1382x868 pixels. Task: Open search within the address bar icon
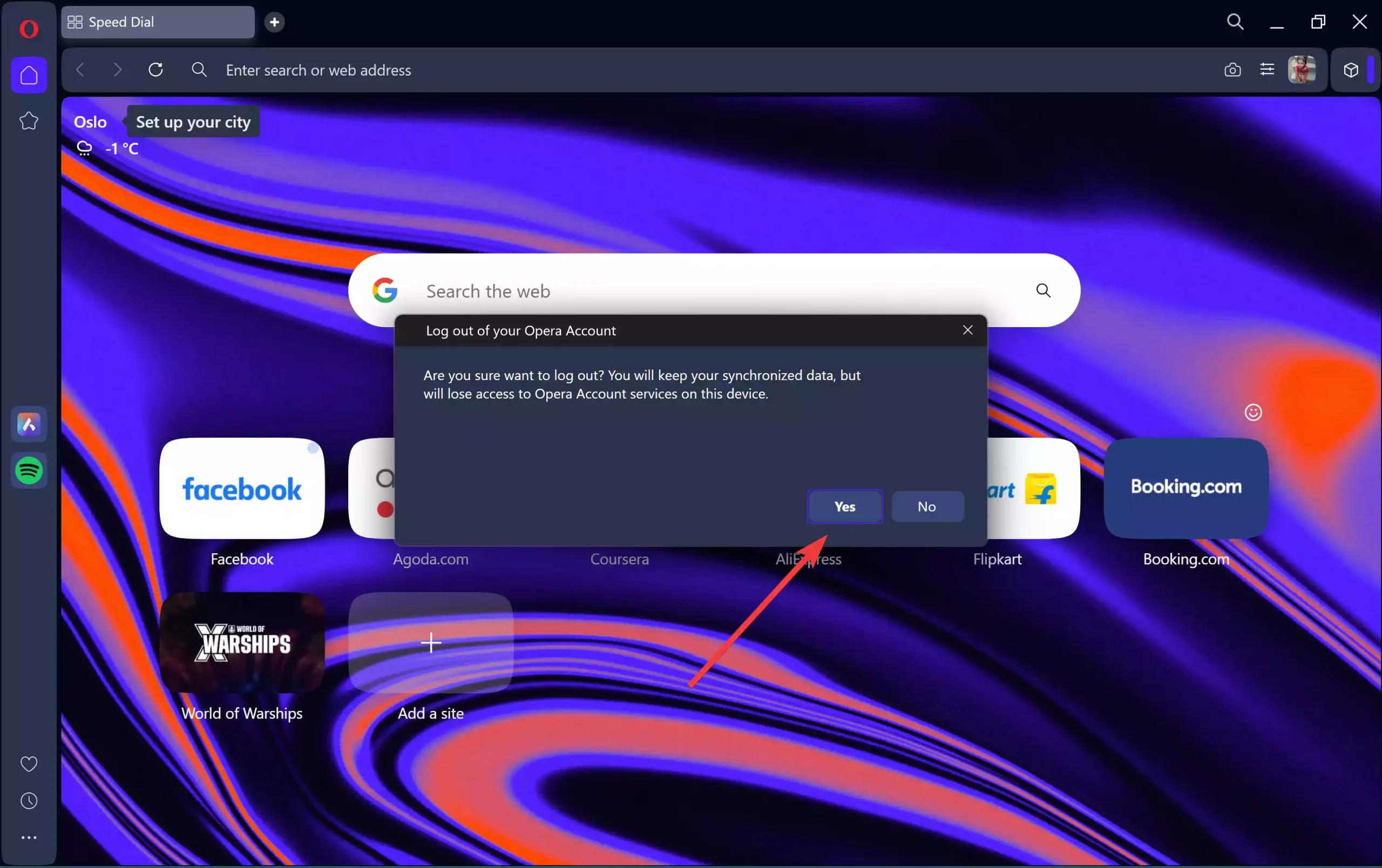(x=199, y=70)
